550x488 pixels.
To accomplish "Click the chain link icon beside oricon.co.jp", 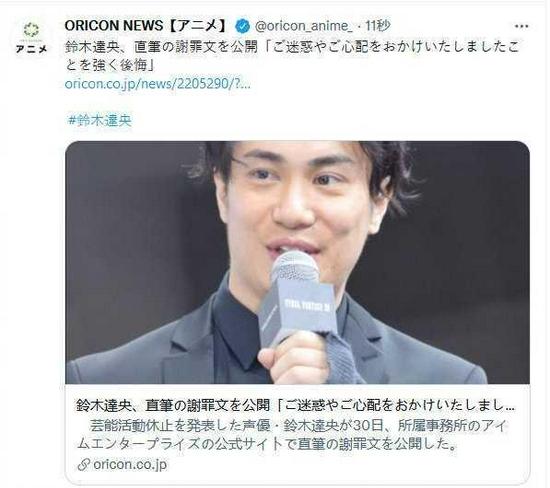I will coord(84,465).
